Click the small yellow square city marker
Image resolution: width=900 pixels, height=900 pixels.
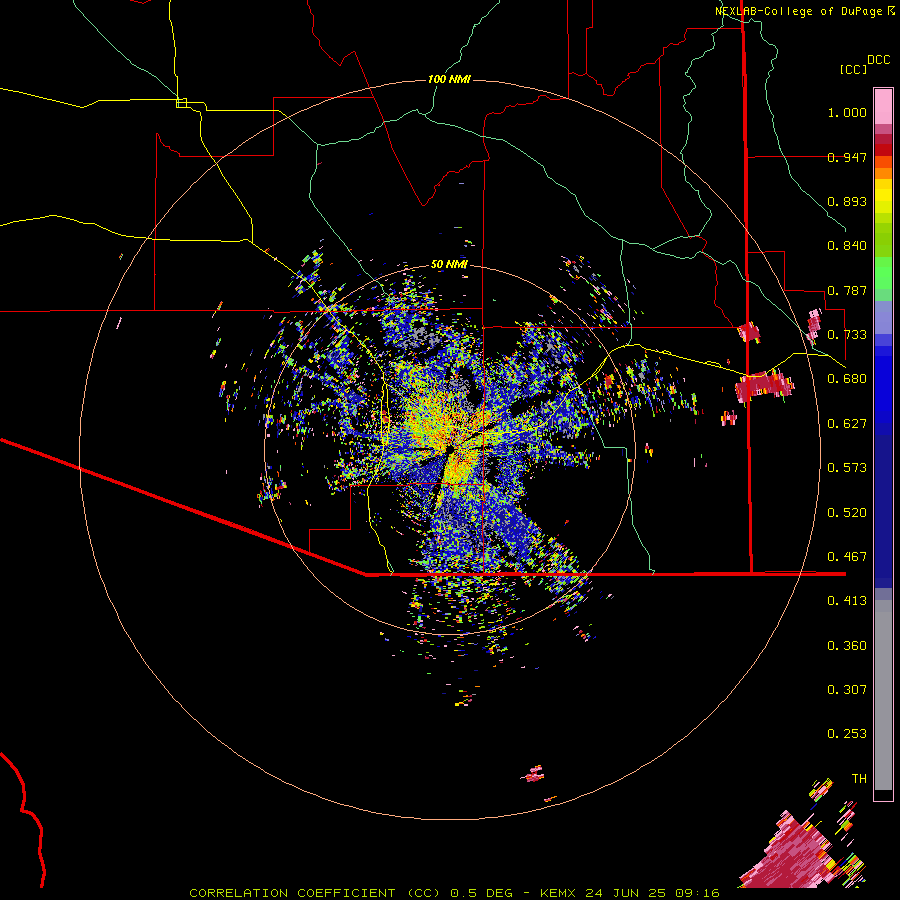(x=181, y=103)
